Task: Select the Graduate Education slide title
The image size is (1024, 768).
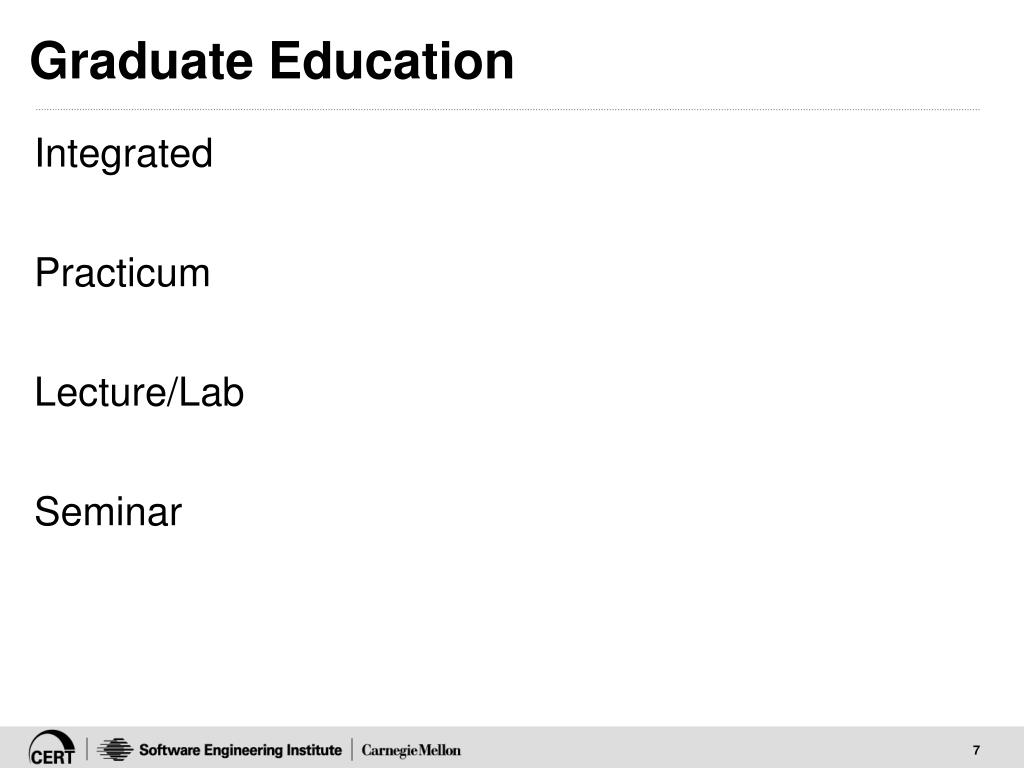Action: click(x=272, y=61)
